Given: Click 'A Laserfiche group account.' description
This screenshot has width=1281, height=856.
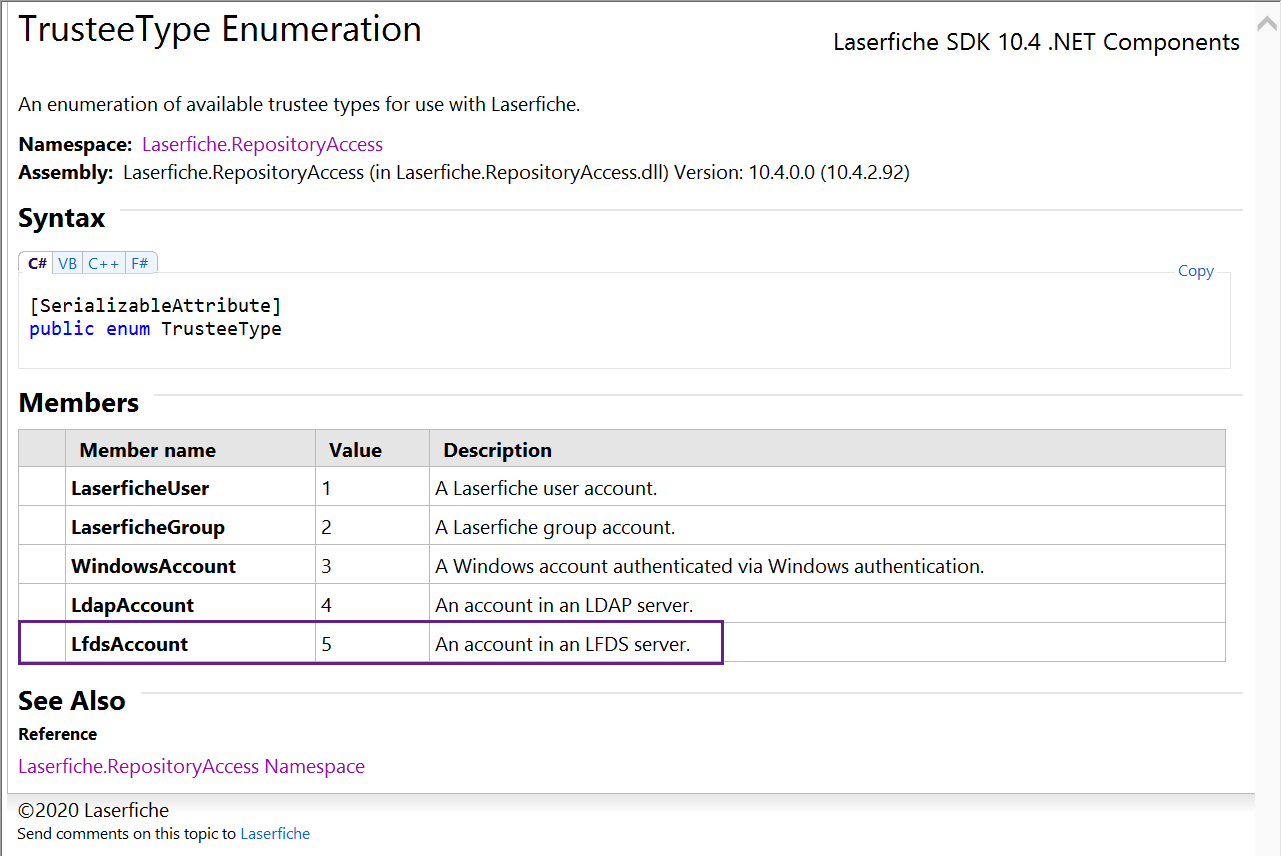Looking at the screenshot, I should click(x=555, y=527).
